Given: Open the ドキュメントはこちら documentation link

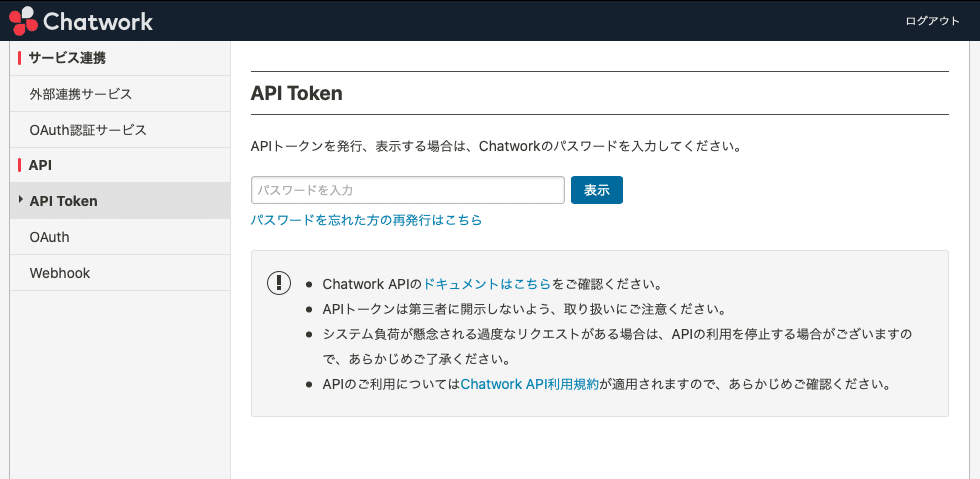Looking at the screenshot, I should click(x=487, y=284).
